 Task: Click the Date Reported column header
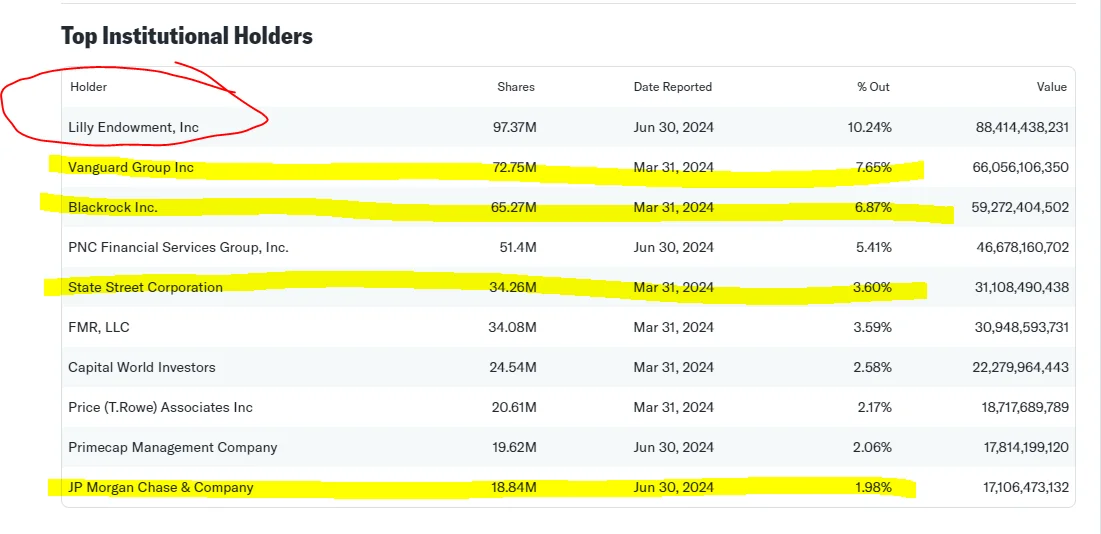tap(673, 87)
